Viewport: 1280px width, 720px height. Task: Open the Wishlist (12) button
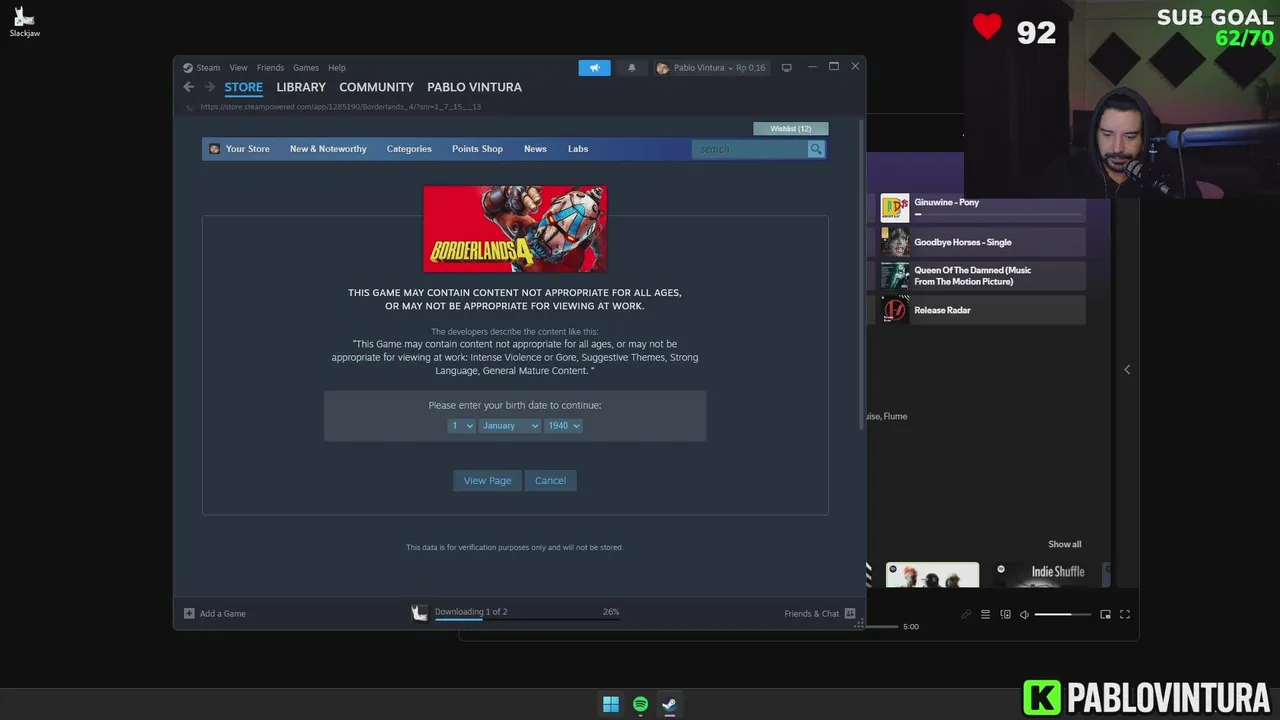click(791, 129)
